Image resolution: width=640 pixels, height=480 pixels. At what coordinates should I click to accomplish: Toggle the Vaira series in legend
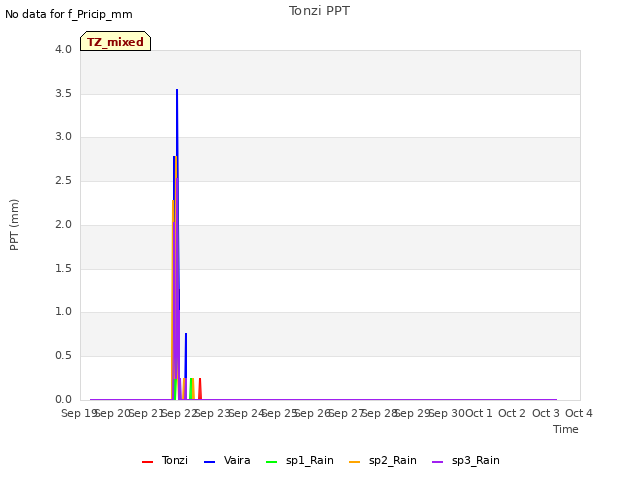pos(227,460)
